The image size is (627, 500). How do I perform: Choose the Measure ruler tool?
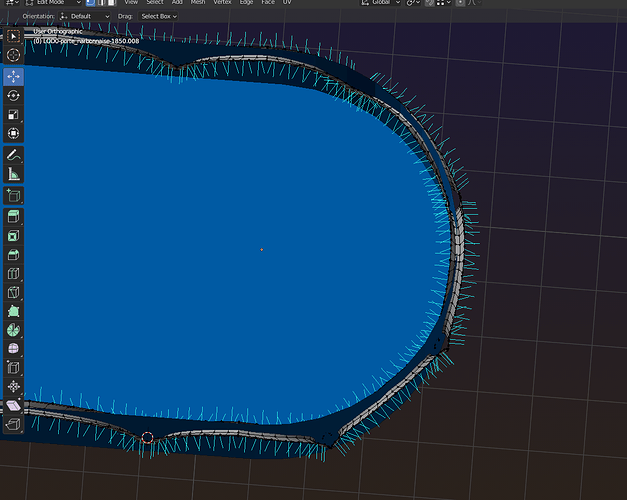13,174
